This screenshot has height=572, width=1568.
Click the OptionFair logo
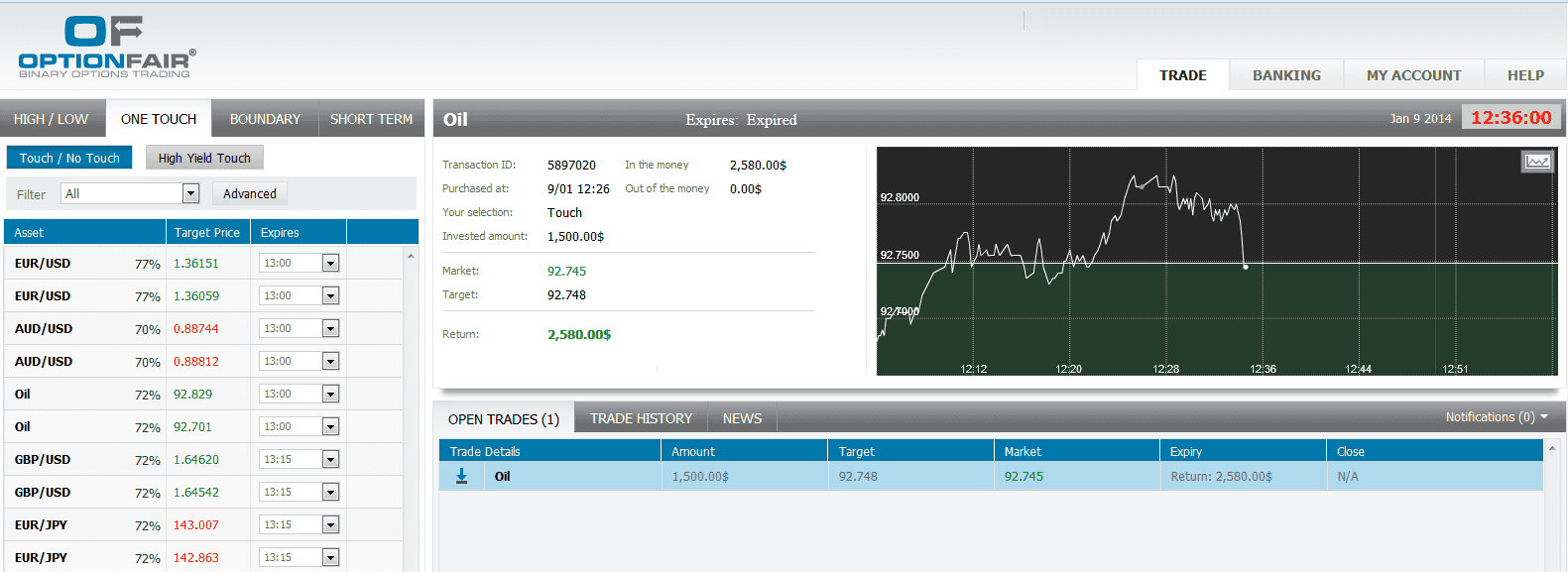pos(107,47)
